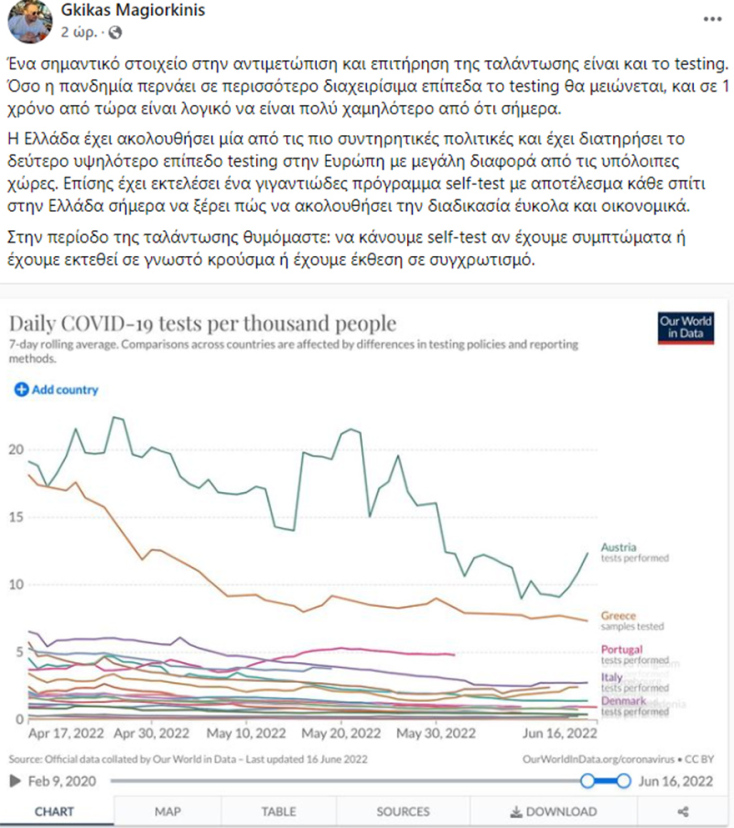
Task: Select the Austria line label
Action: tap(618, 547)
